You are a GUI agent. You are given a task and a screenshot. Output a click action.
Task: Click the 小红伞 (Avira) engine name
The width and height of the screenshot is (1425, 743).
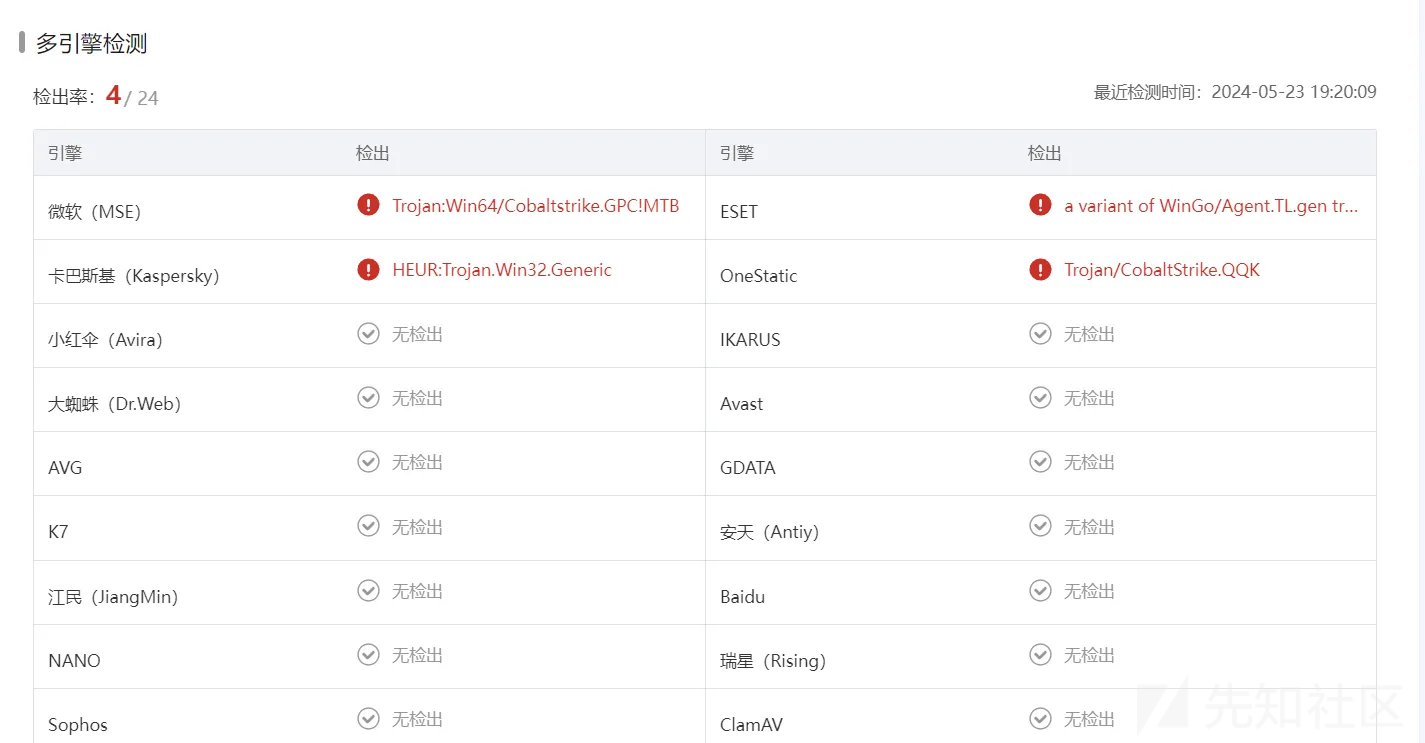105,340
